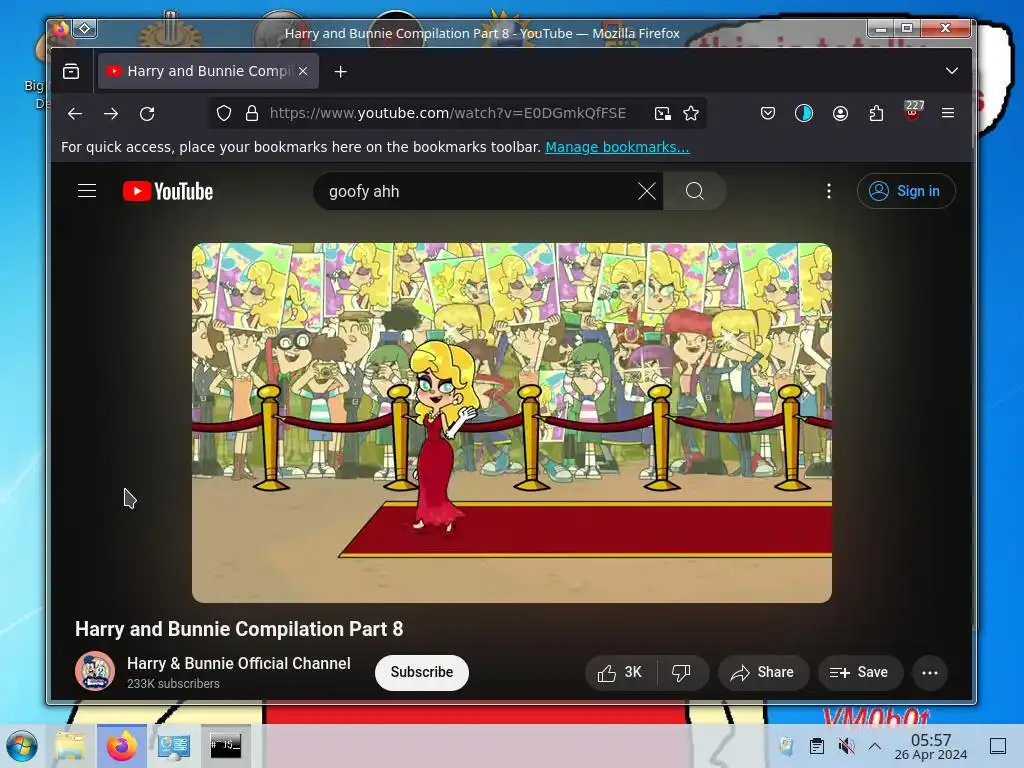
Task: Open the sticky-note tray icon
Action: point(786,746)
